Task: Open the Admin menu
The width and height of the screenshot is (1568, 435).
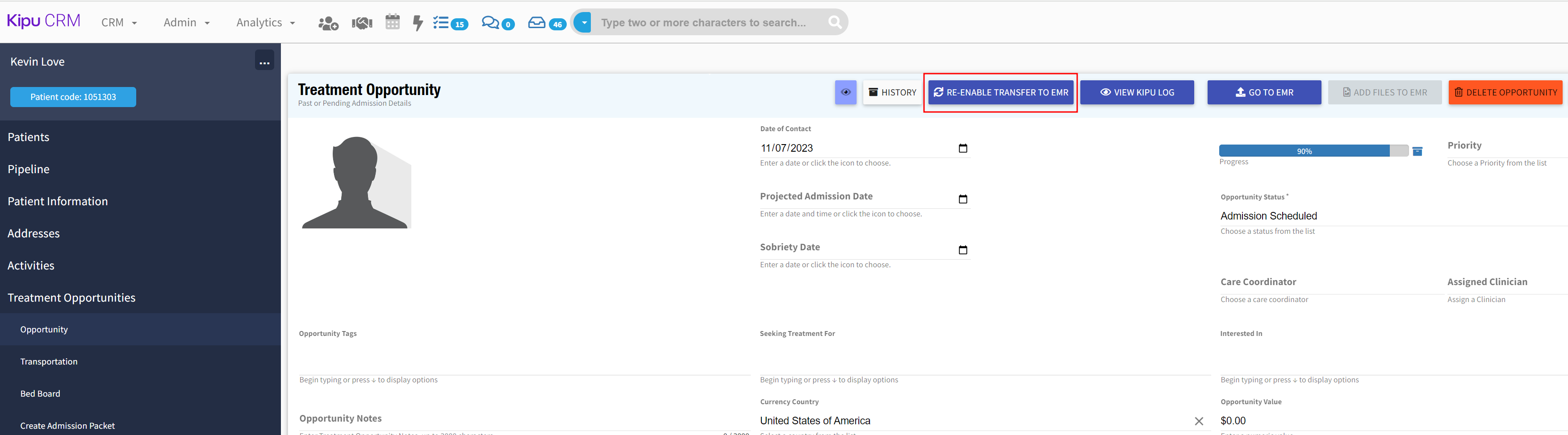Action: point(186,22)
